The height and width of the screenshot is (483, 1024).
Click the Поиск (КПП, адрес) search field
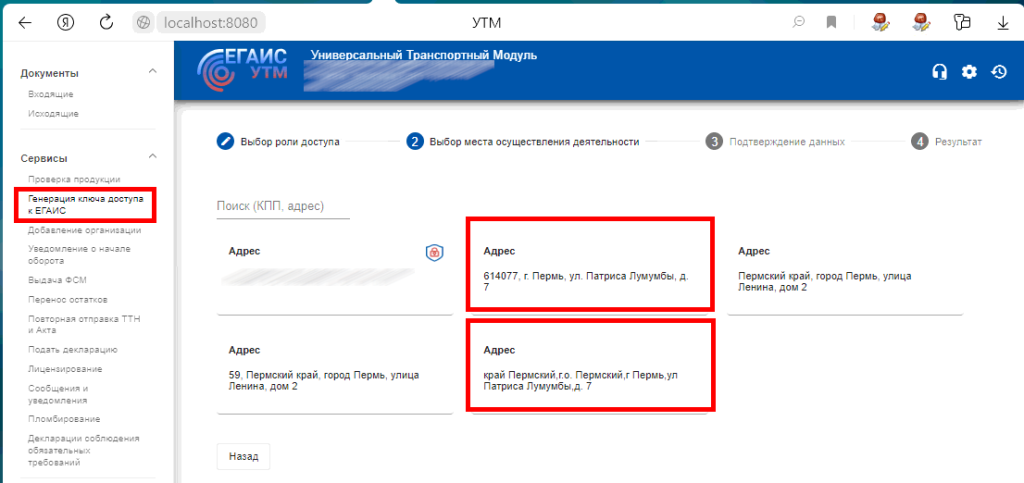click(282, 206)
